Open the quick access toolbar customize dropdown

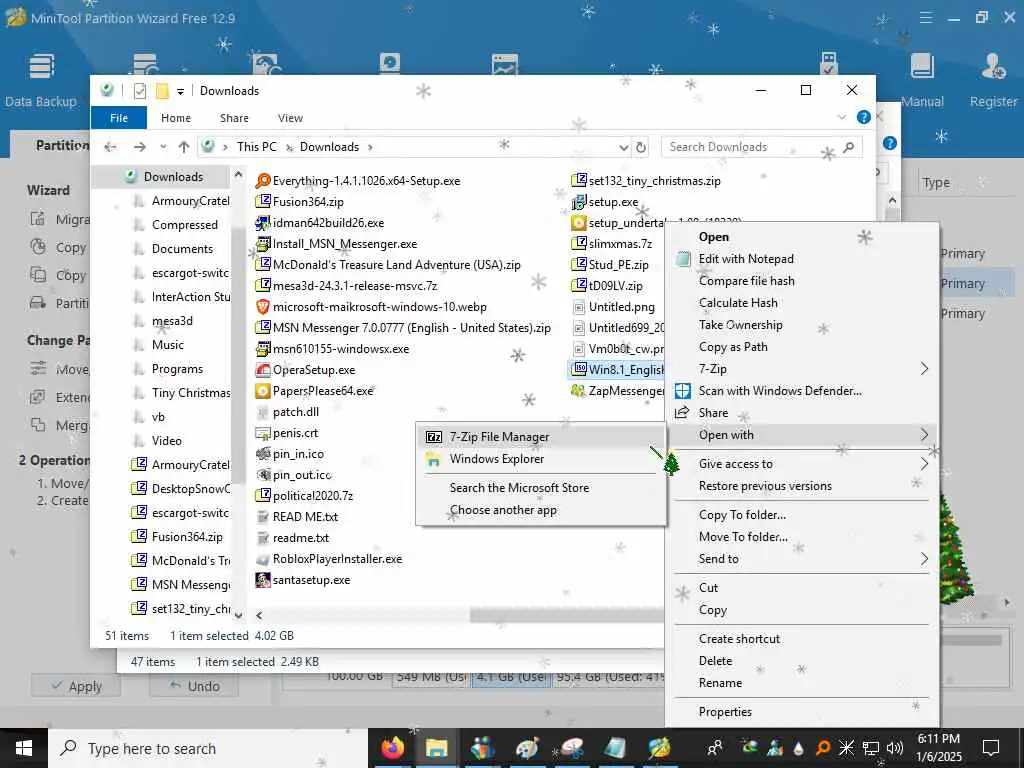[x=180, y=91]
